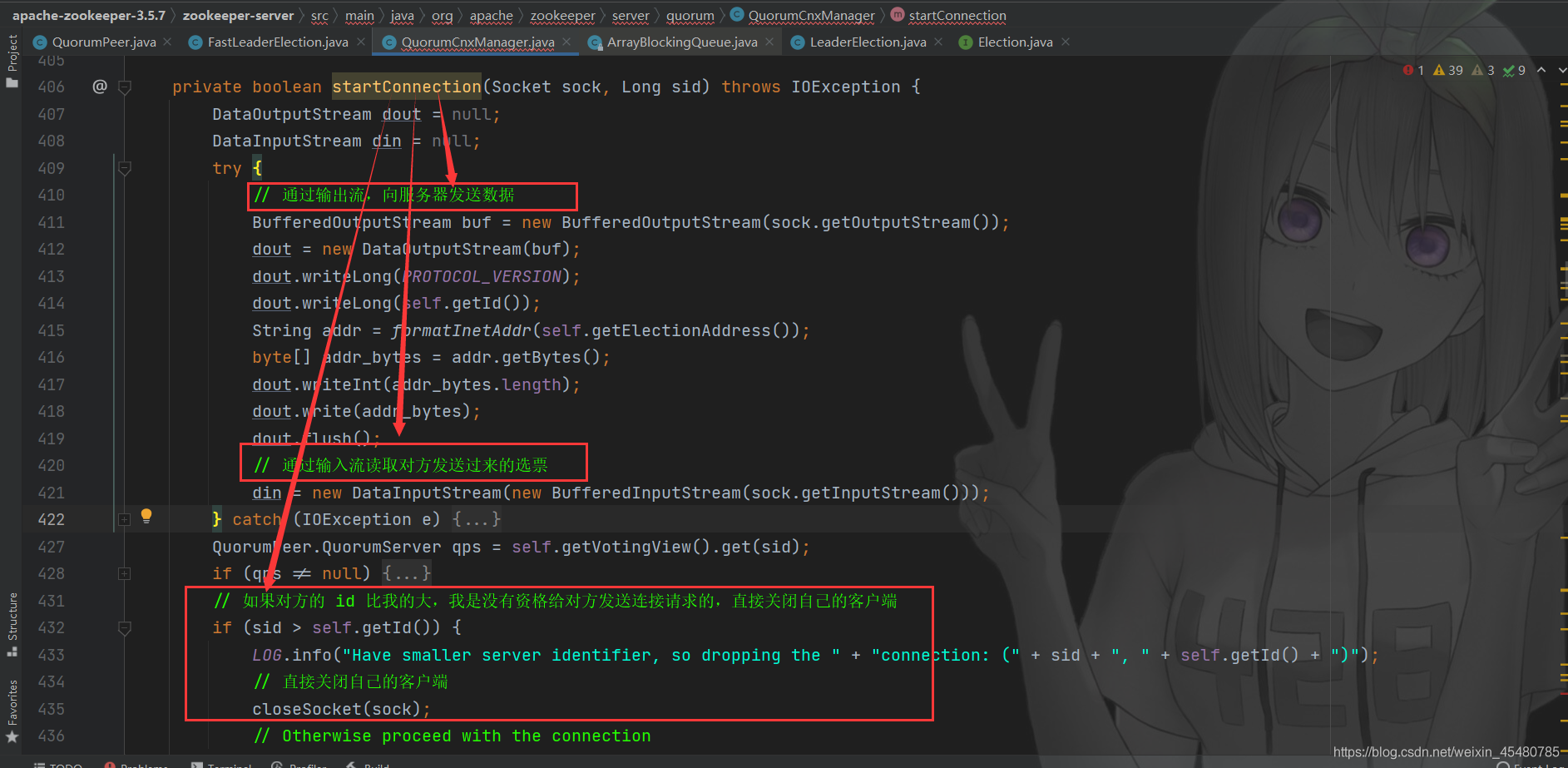Click formatInetAddr call at line 415

click(x=461, y=330)
